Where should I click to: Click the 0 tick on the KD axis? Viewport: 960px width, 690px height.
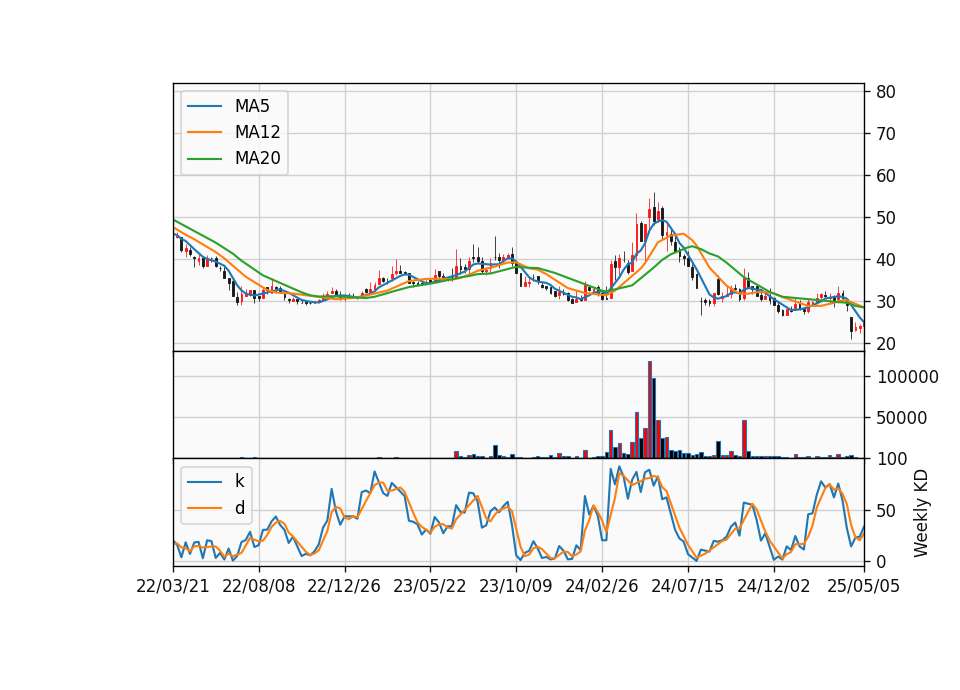tap(881, 561)
